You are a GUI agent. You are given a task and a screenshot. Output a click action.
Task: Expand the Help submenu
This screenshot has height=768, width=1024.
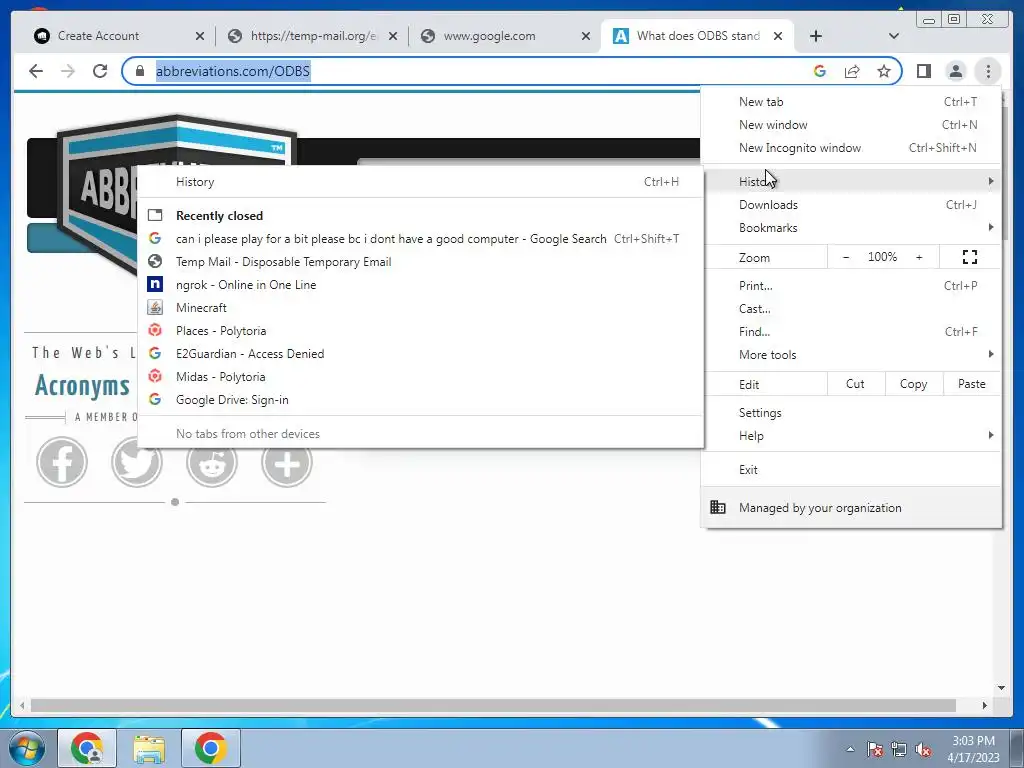851,436
